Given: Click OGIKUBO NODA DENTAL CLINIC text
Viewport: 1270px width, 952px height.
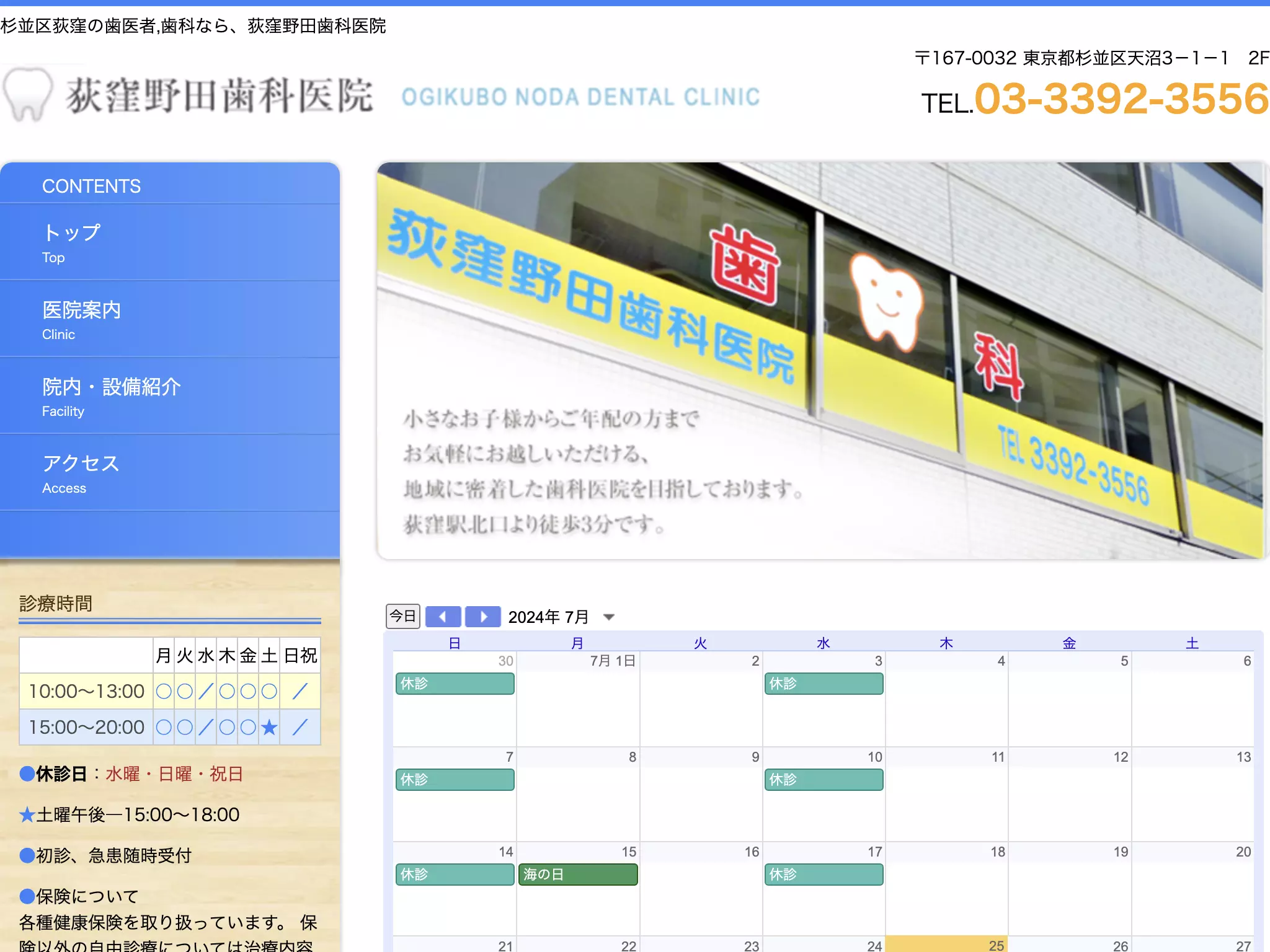Looking at the screenshot, I should click(580, 97).
